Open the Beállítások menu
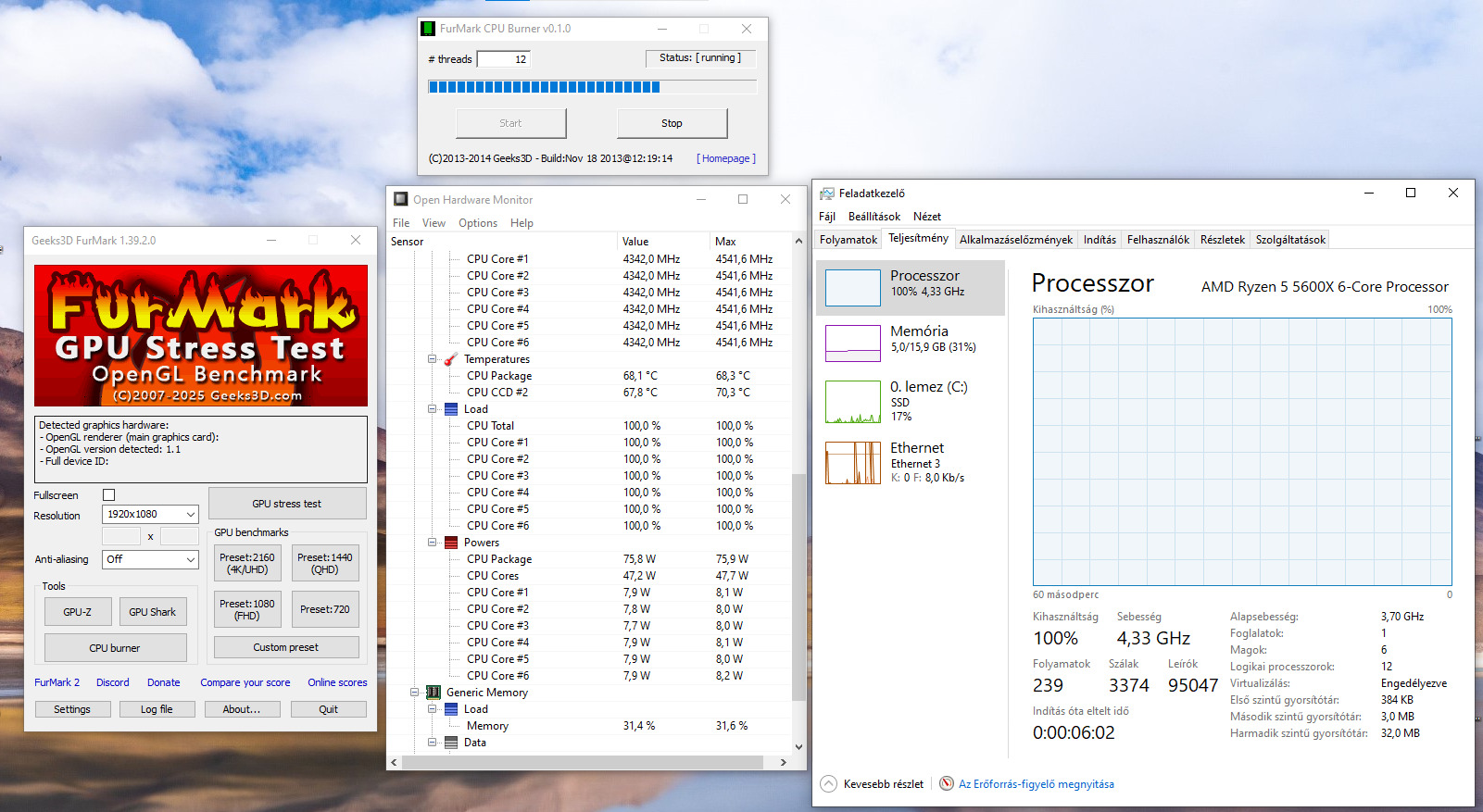The width and height of the screenshot is (1483, 812). [x=874, y=217]
